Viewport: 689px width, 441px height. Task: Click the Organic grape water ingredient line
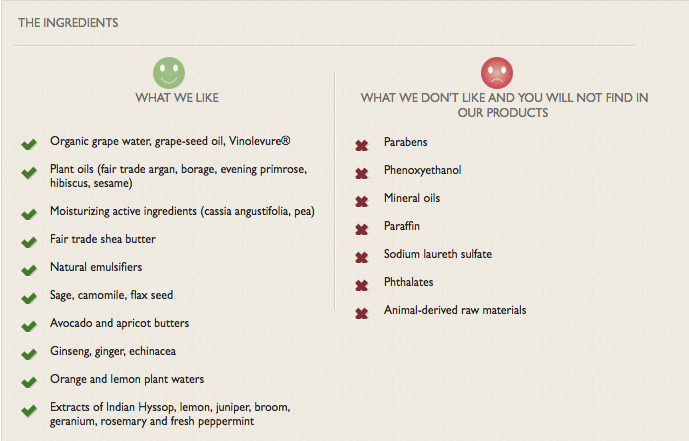coord(170,141)
